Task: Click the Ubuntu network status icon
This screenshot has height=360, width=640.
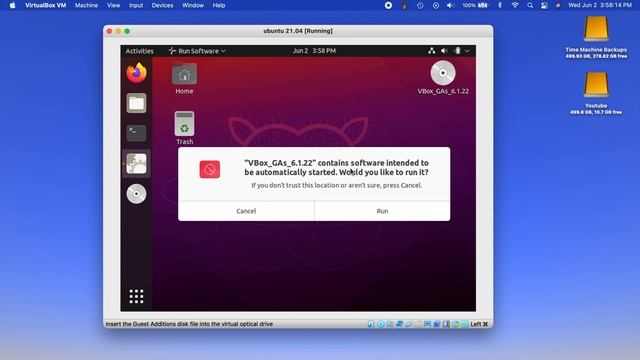Action: (x=431, y=51)
